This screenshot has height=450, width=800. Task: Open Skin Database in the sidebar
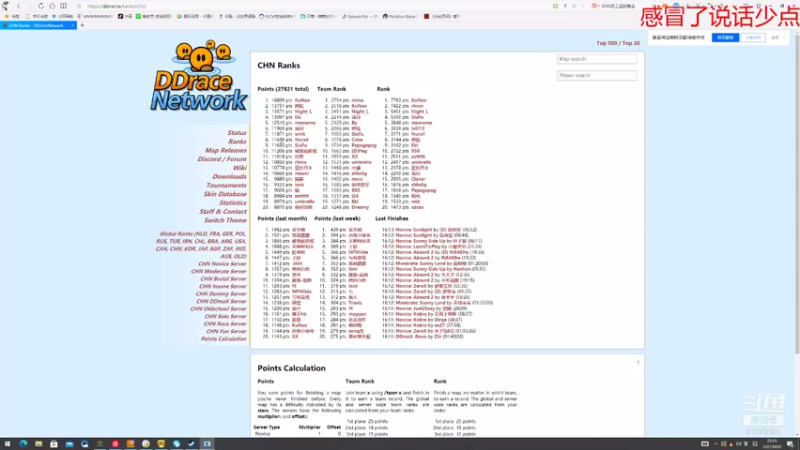point(225,194)
